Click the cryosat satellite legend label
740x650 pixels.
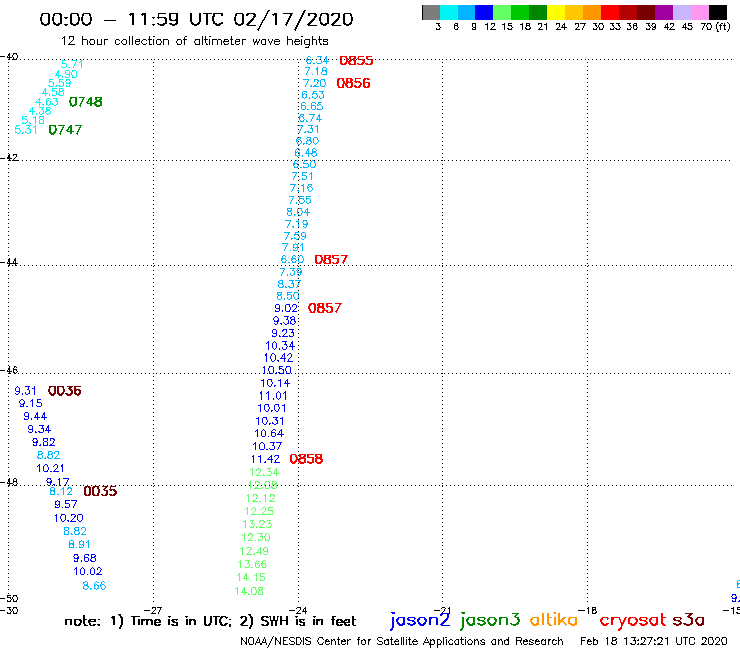point(632,621)
